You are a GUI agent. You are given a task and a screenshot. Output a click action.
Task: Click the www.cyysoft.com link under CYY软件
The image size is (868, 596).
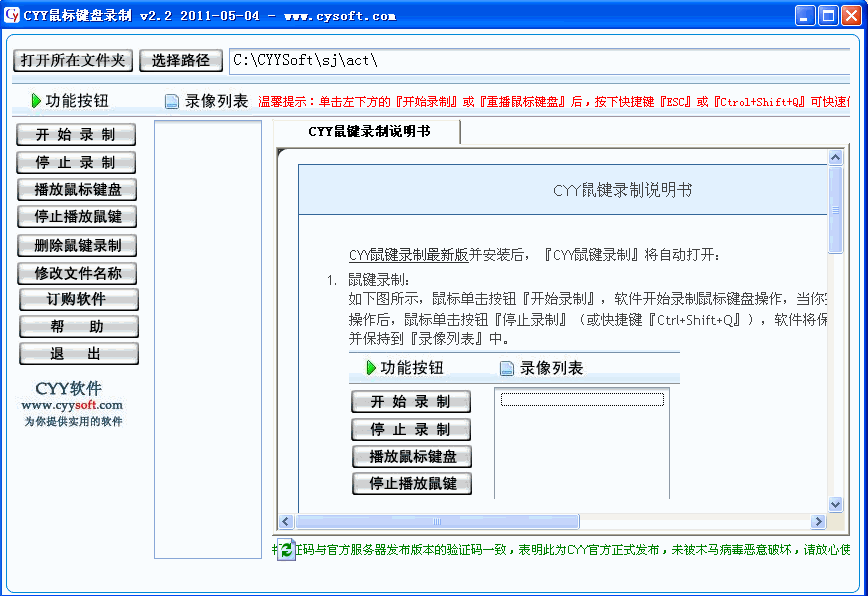[72, 405]
